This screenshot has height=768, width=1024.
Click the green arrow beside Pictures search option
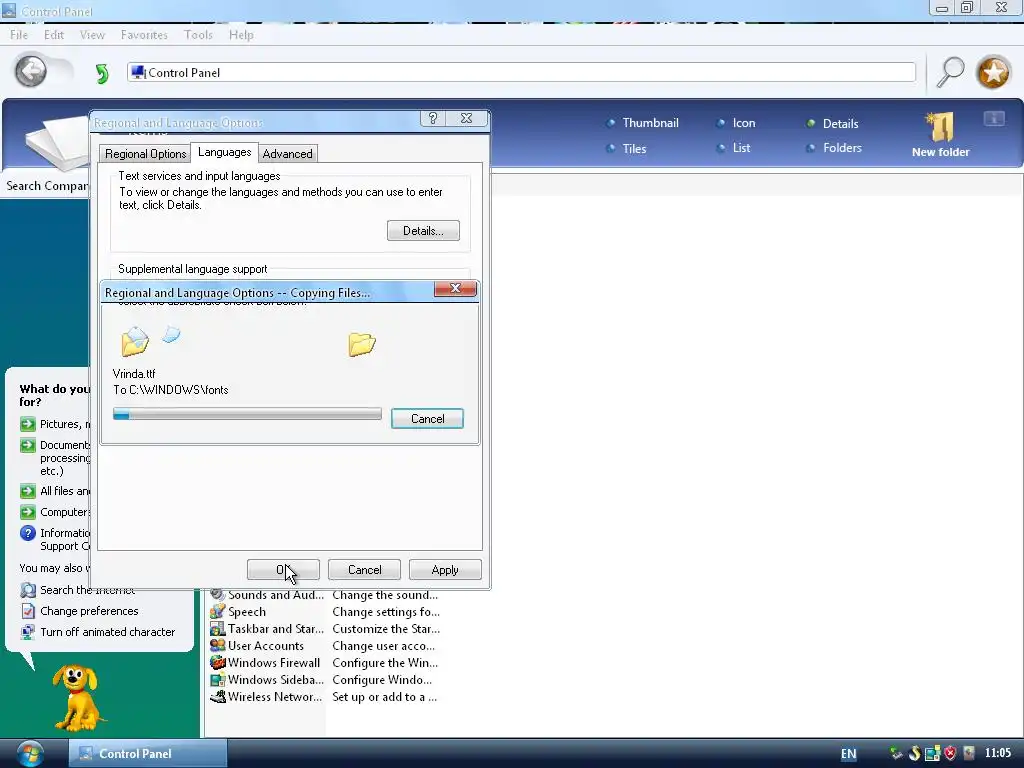27,424
